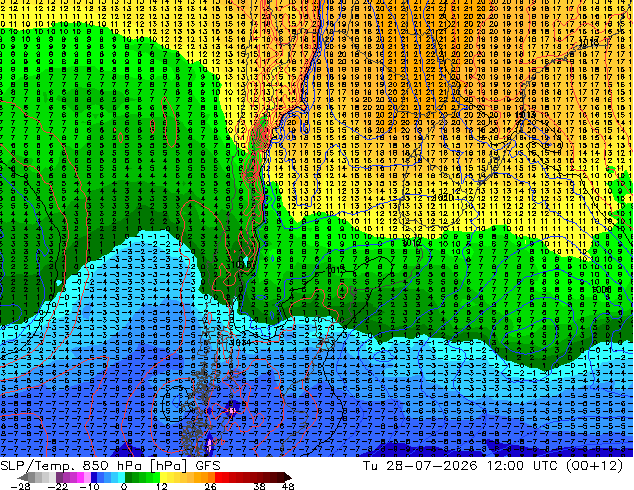The image size is (634, 490).
Task: Click the 26 label on the color scale
Action: click(210, 486)
